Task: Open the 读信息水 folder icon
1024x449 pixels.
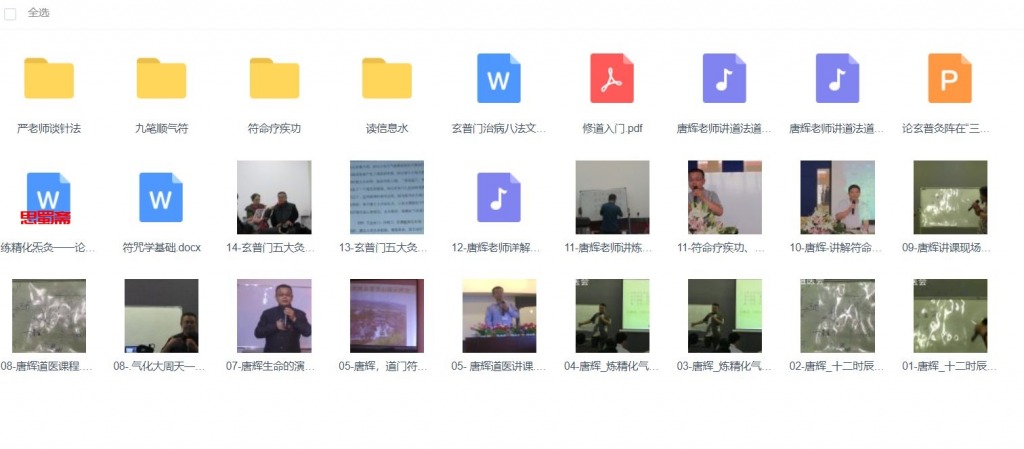Action: point(387,78)
